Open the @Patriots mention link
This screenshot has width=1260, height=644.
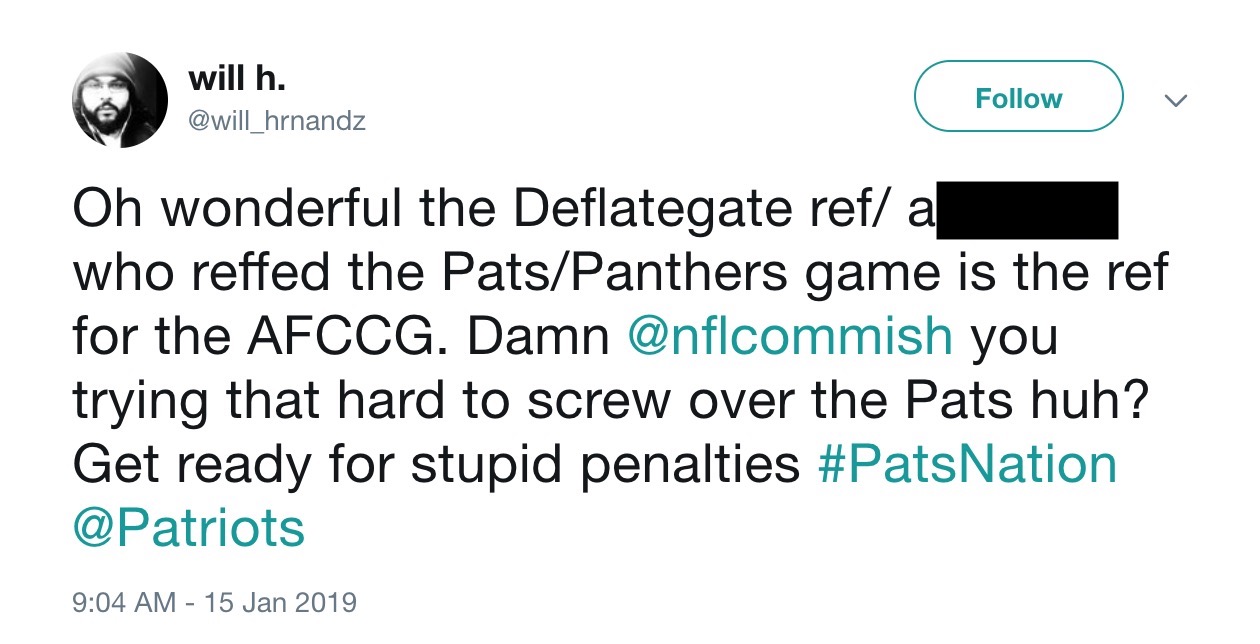click(188, 527)
